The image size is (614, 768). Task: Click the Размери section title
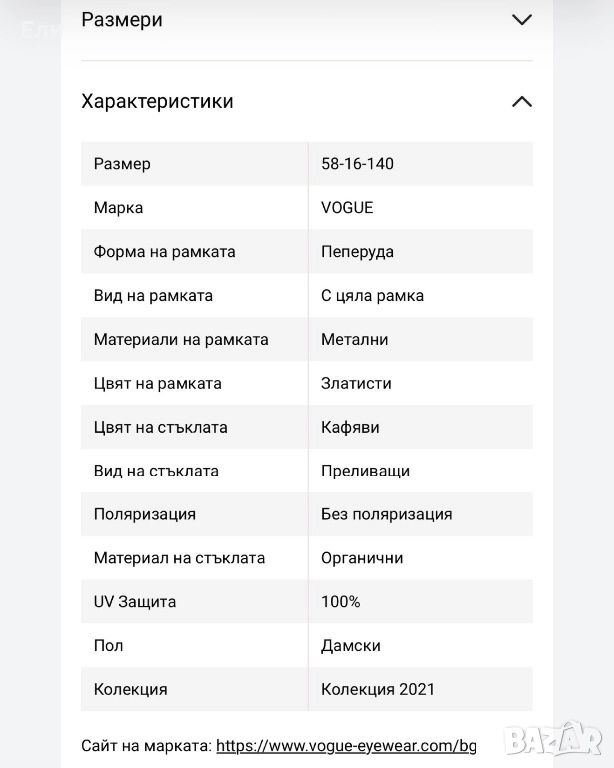coord(122,20)
